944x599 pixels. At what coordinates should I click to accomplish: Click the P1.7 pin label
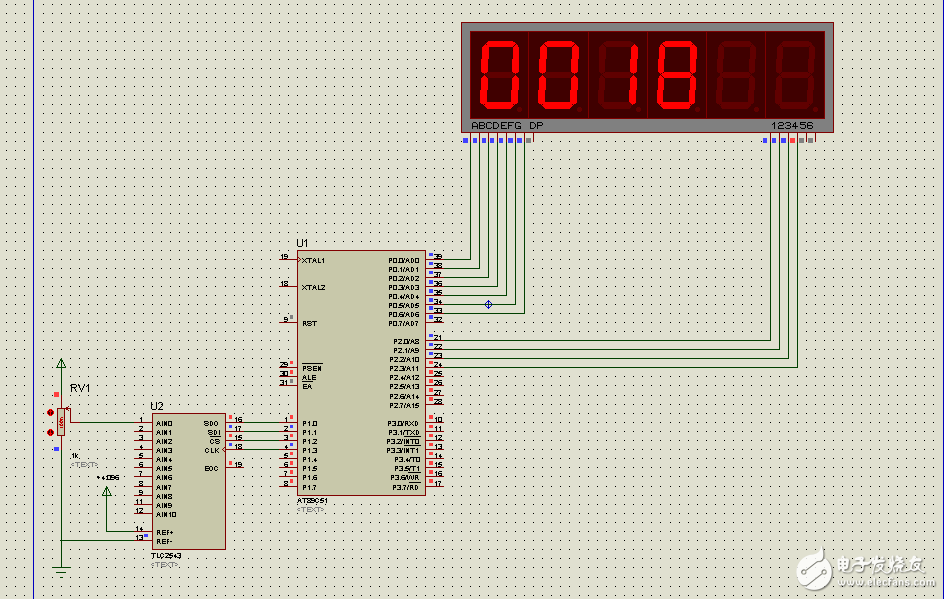309,488
